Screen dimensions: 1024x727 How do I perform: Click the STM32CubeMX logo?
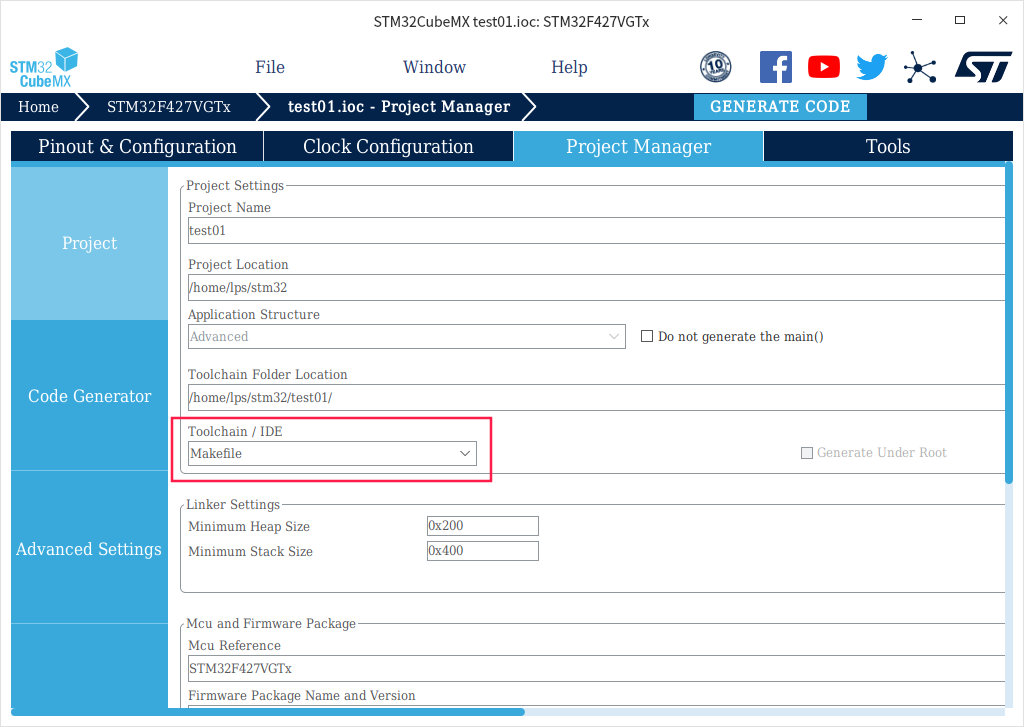click(44, 68)
